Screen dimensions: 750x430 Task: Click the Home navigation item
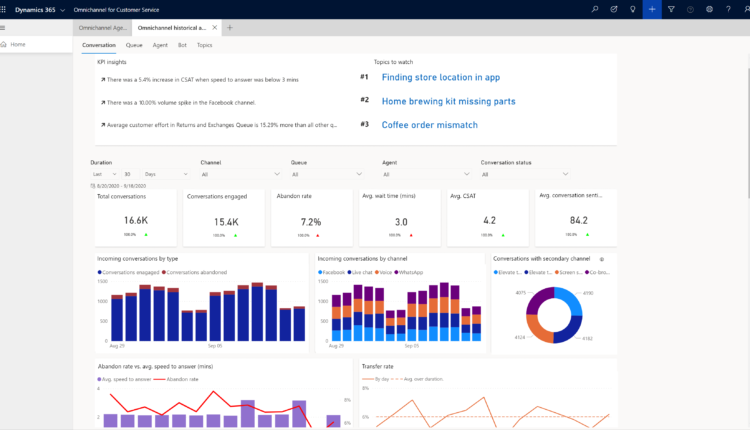pos(18,44)
